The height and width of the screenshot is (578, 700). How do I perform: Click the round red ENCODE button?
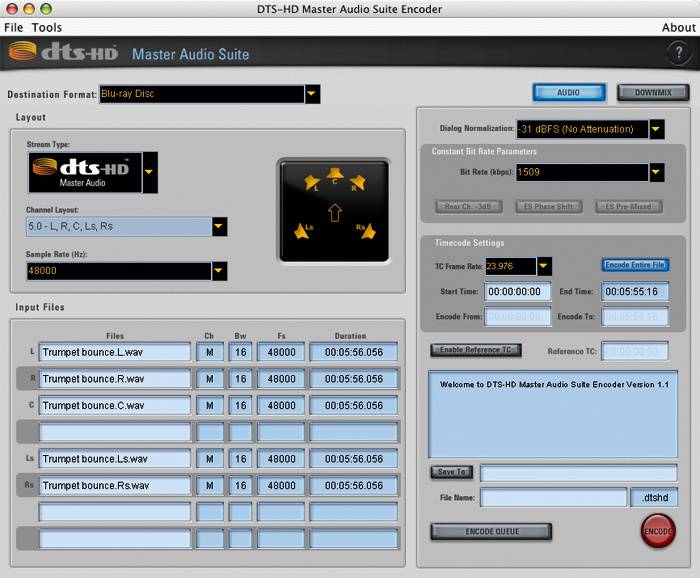(658, 531)
